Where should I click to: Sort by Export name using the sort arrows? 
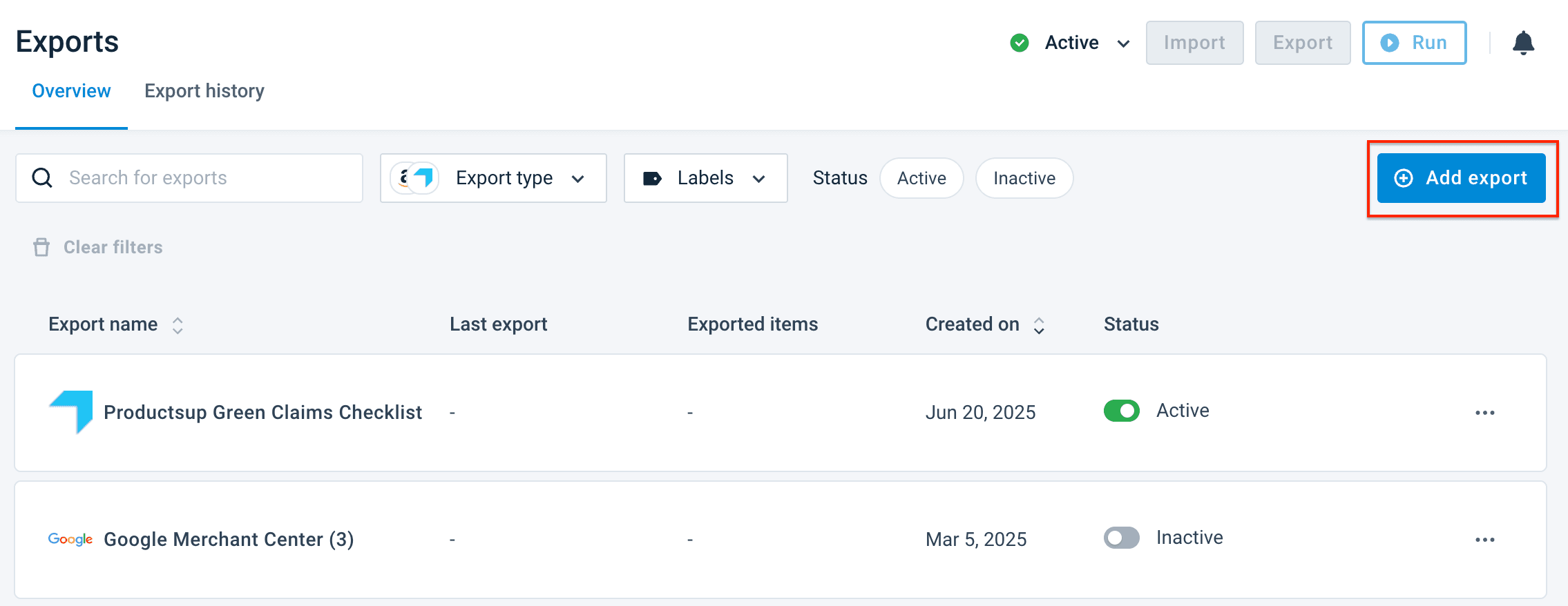(178, 325)
